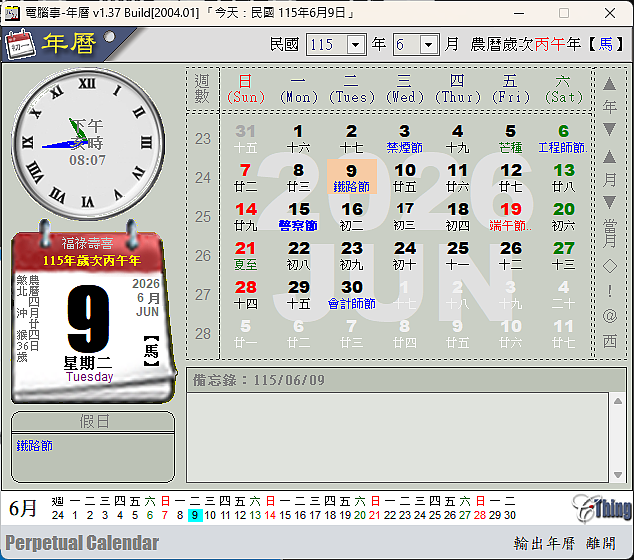Select June 25 十一 Thursday cell
Image resolution: width=634 pixels, height=560 pixels.
(458, 255)
